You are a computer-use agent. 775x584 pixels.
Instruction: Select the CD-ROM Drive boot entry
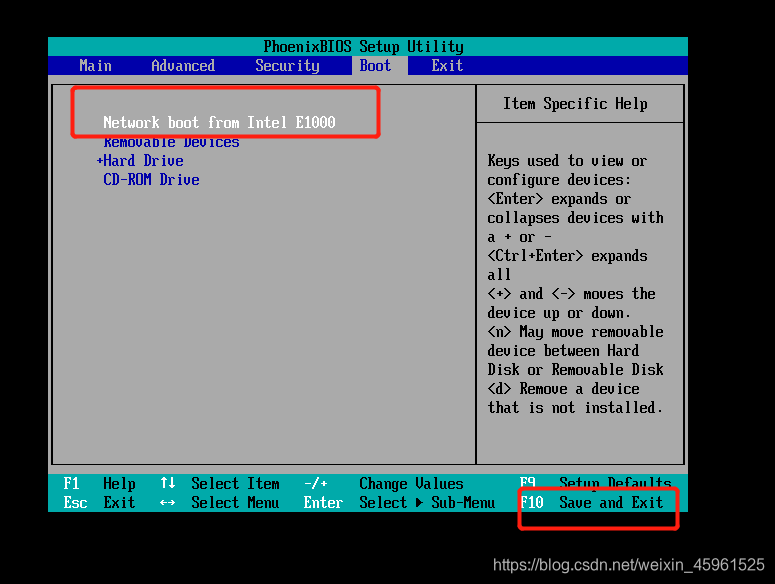151,179
